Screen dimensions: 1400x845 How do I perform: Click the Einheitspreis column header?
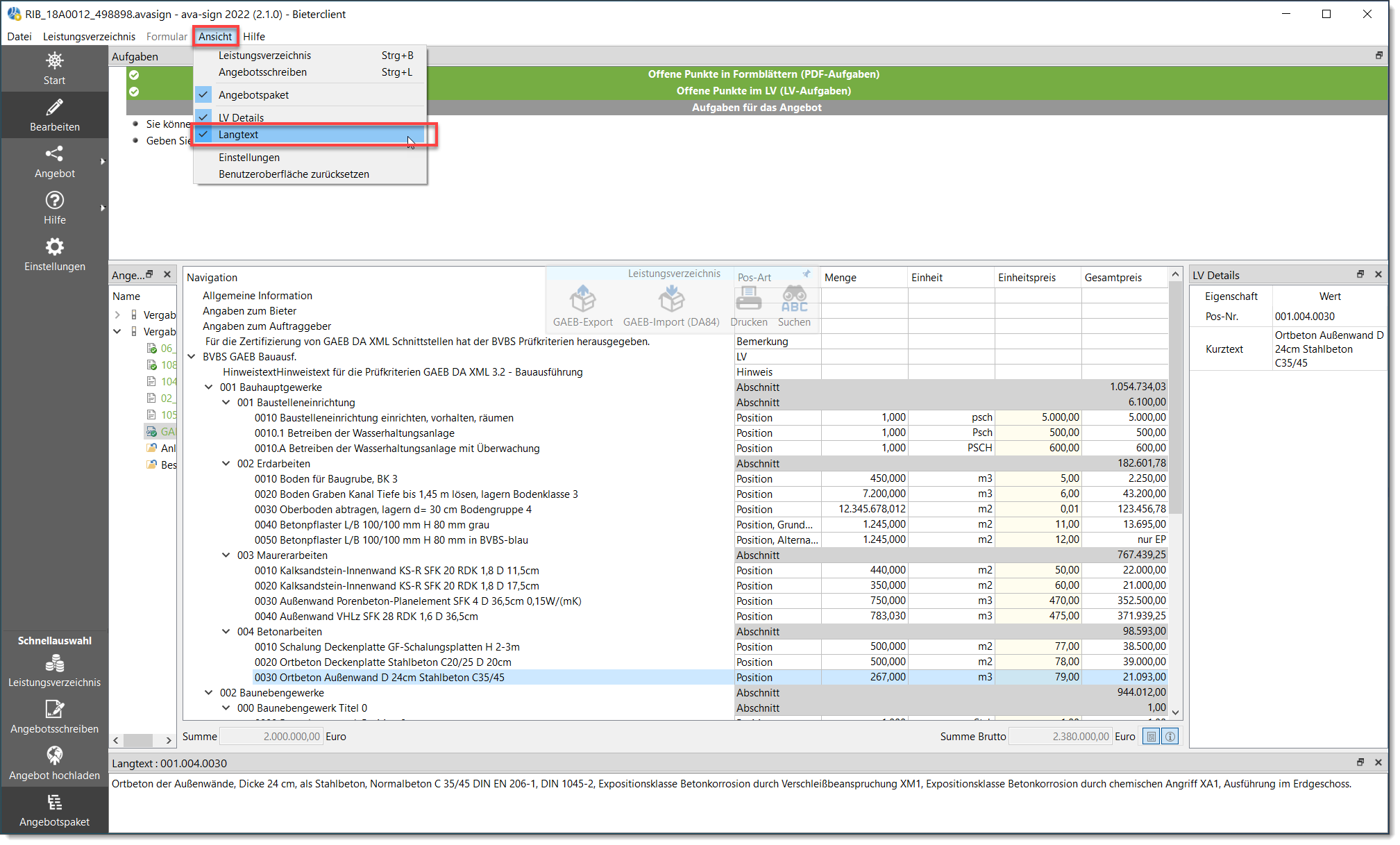tap(1037, 277)
